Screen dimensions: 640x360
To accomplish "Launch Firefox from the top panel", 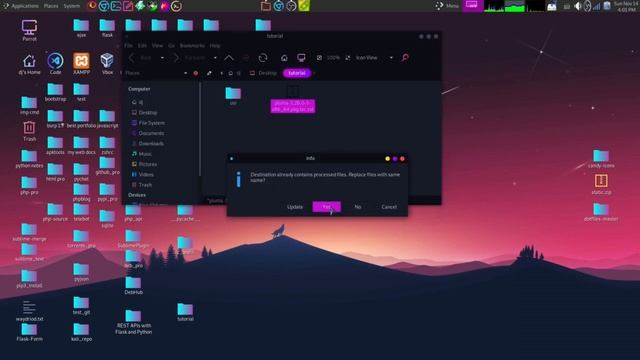I will tap(92, 6).
